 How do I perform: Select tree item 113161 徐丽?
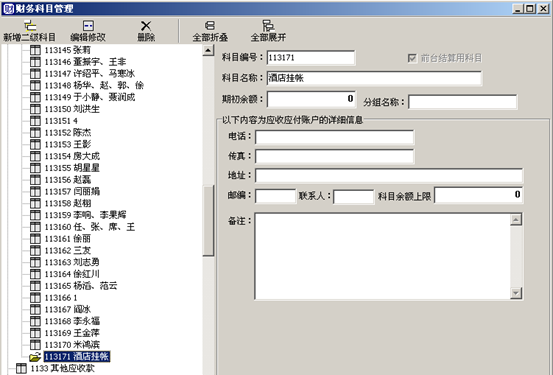click(x=68, y=239)
